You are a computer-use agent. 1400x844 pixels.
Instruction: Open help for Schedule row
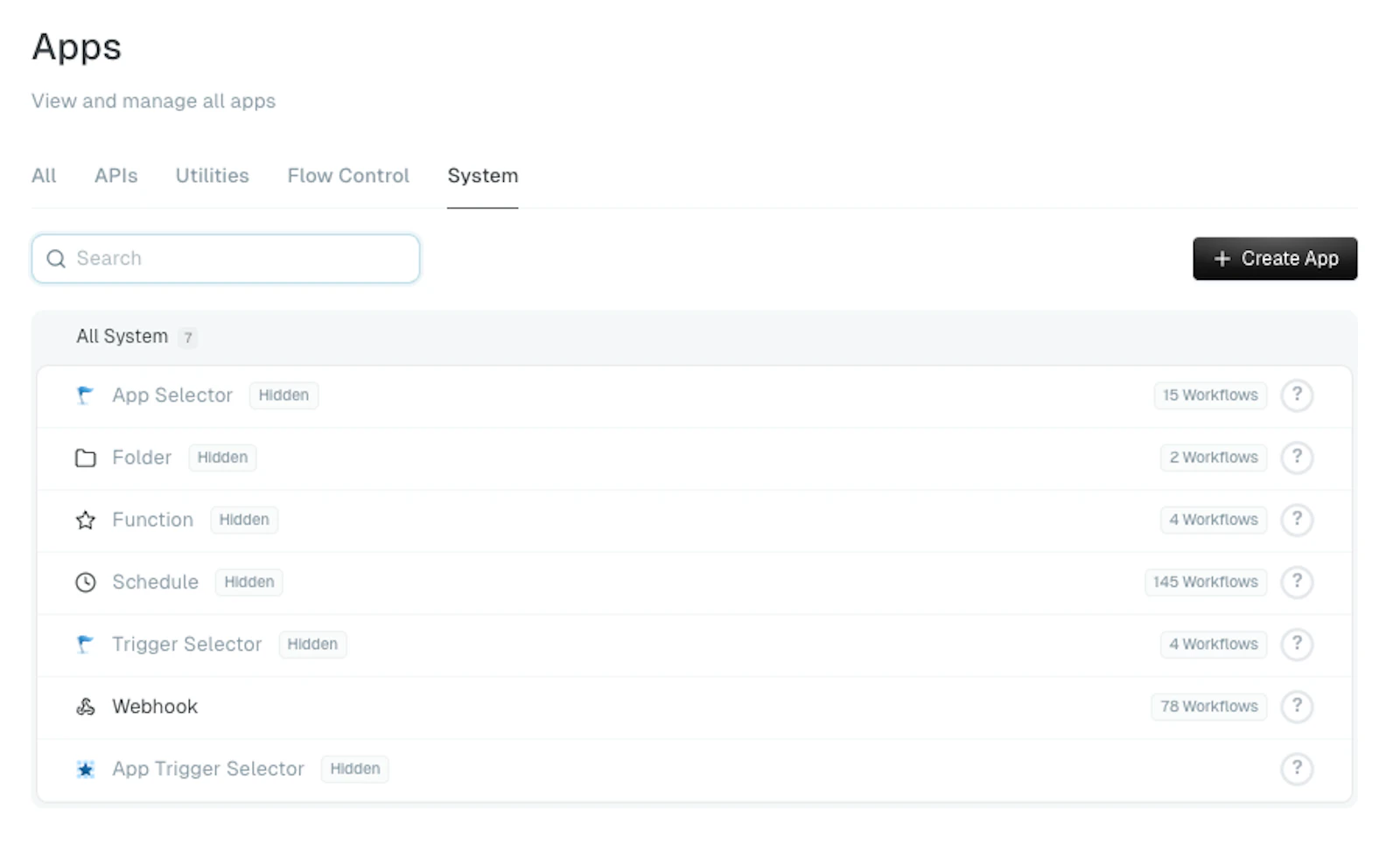pyautogui.click(x=1297, y=582)
